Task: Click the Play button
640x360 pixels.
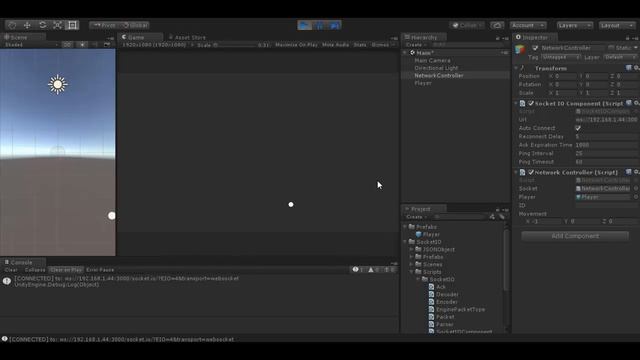Action: [x=304, y=25]
